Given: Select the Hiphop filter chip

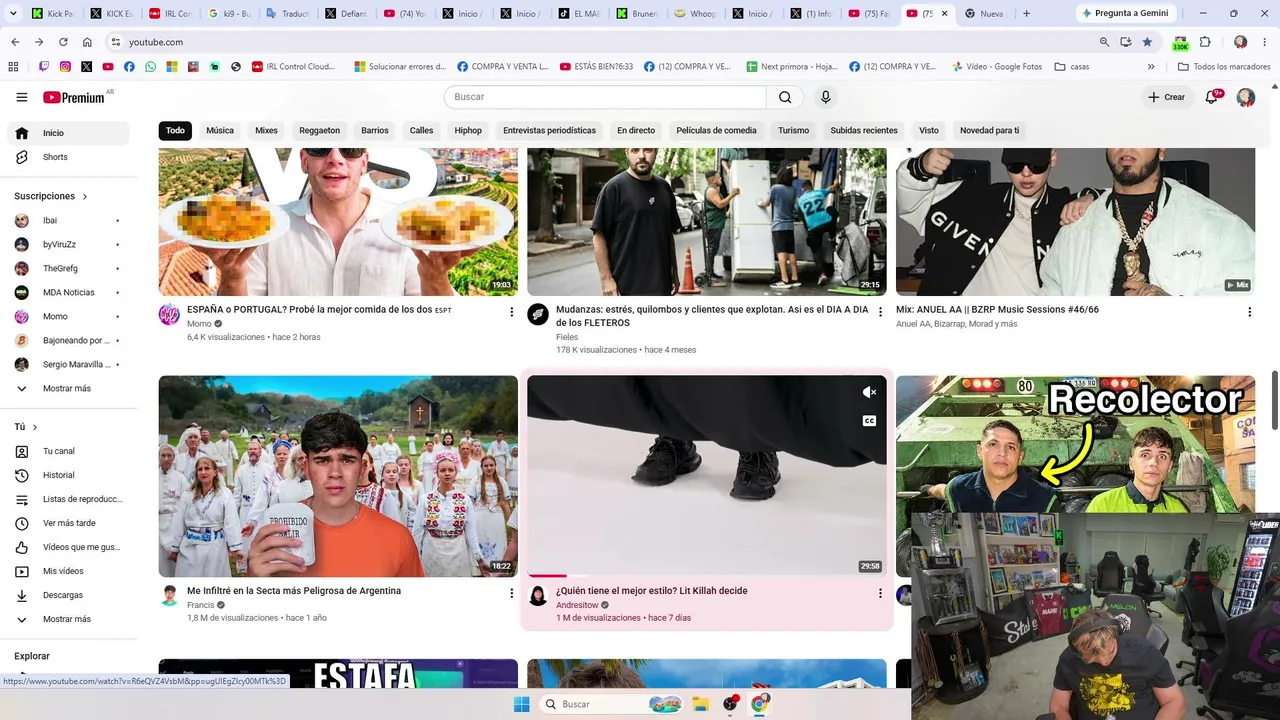Looking at the screenshot, I should (x=468, y=130).
